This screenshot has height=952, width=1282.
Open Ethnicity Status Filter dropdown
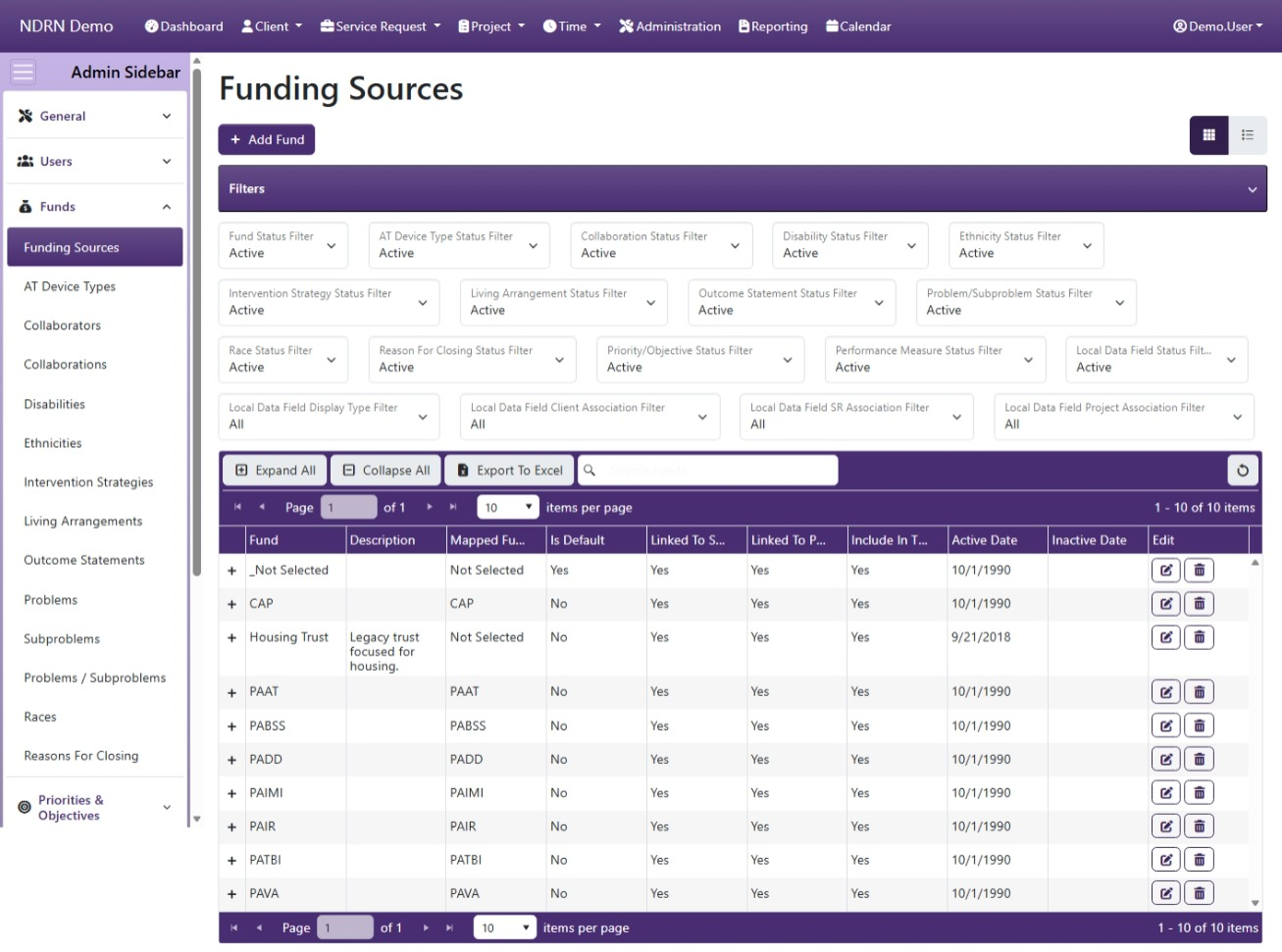1026,245
